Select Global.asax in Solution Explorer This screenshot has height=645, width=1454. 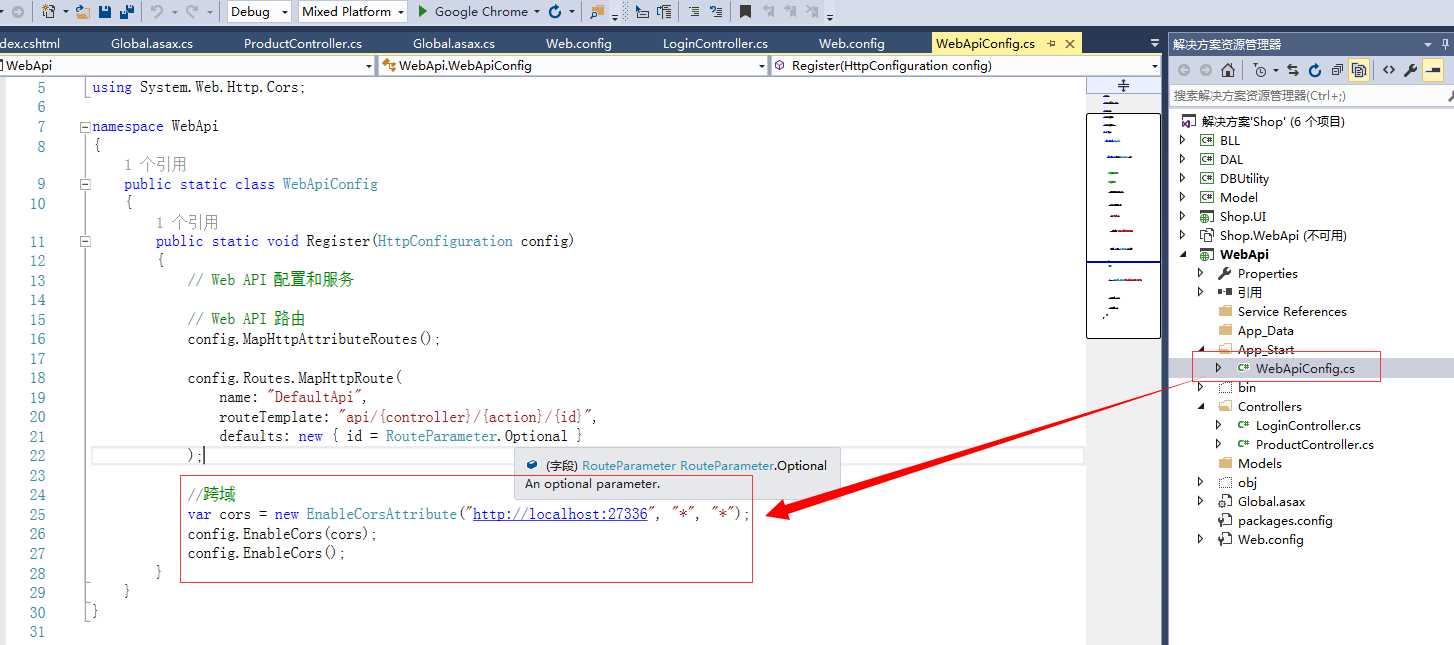(1271, 501)
